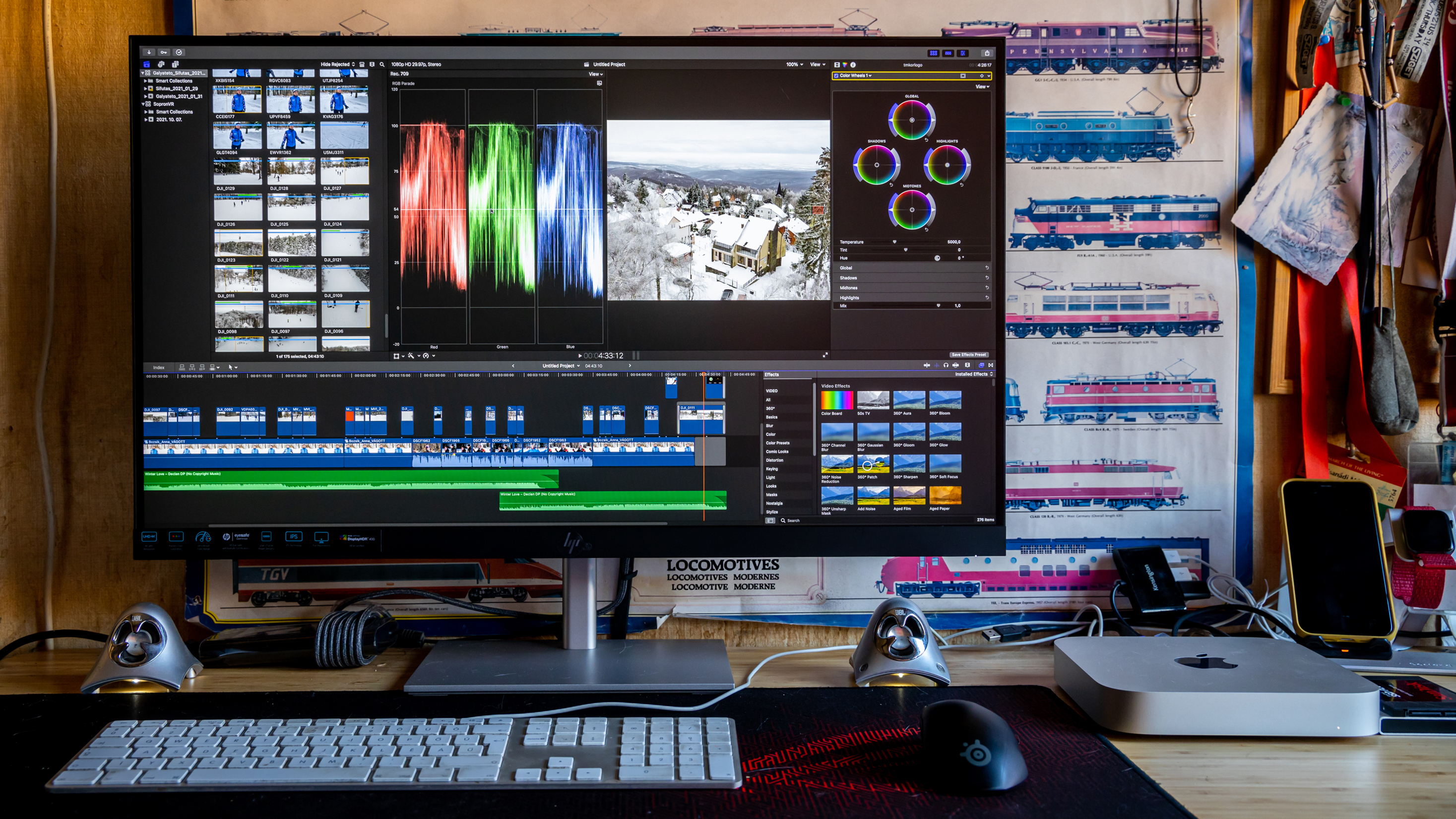Toggle solo headphones button
The image size is (1456, 819).
pyautogui.click(x=946, y=365)
